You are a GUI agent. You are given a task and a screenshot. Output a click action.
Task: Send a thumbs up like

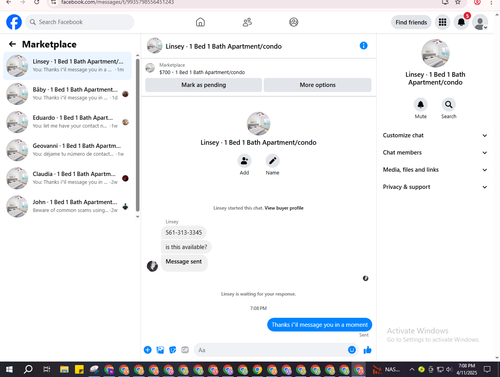point(367,350)
